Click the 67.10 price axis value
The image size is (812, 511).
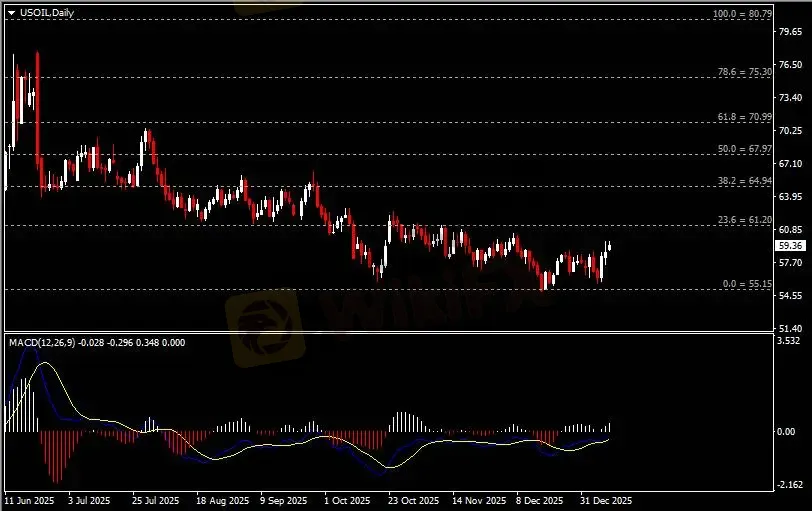[790, 164]
